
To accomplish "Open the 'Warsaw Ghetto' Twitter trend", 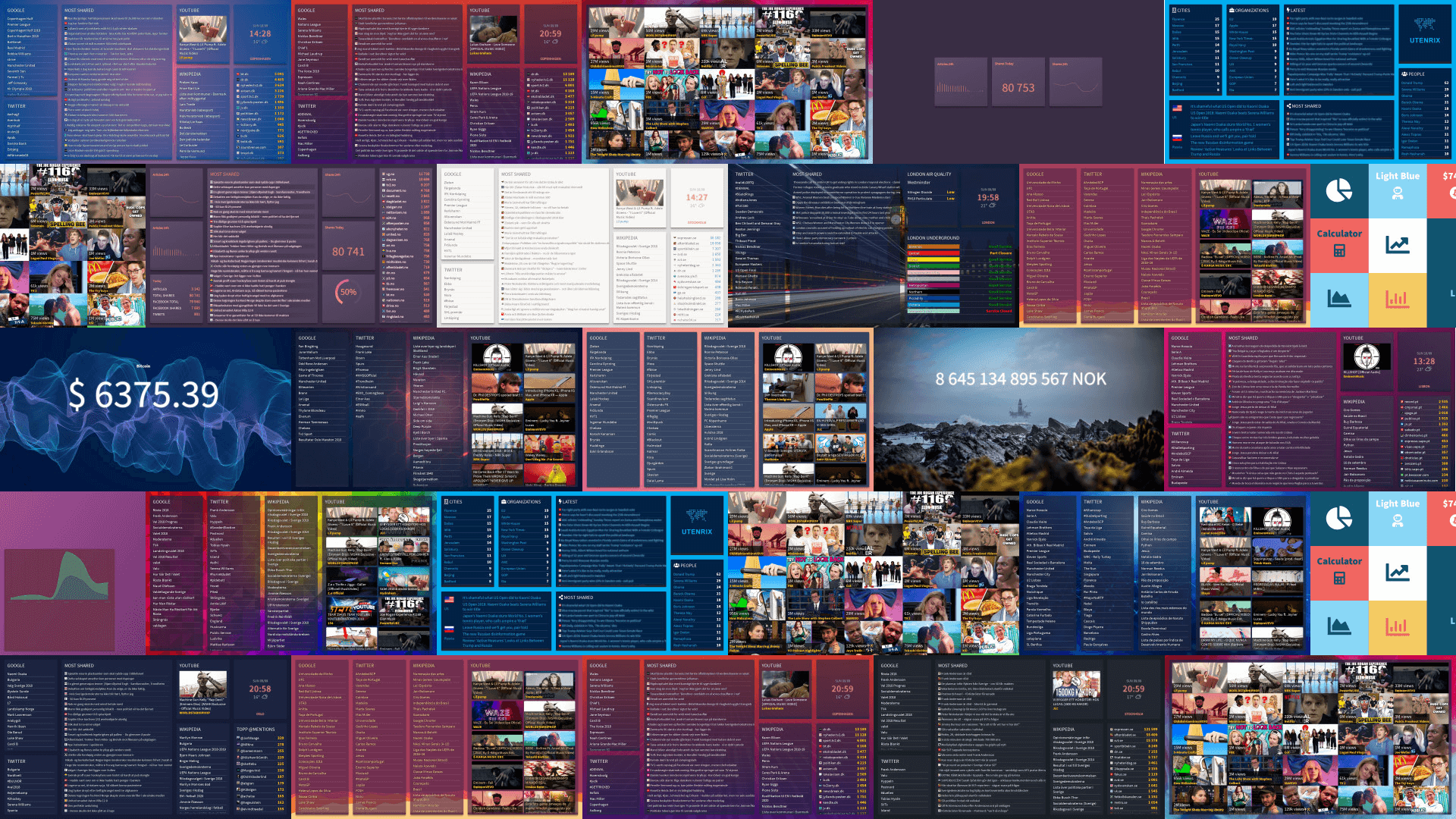I will coord(746,276).
